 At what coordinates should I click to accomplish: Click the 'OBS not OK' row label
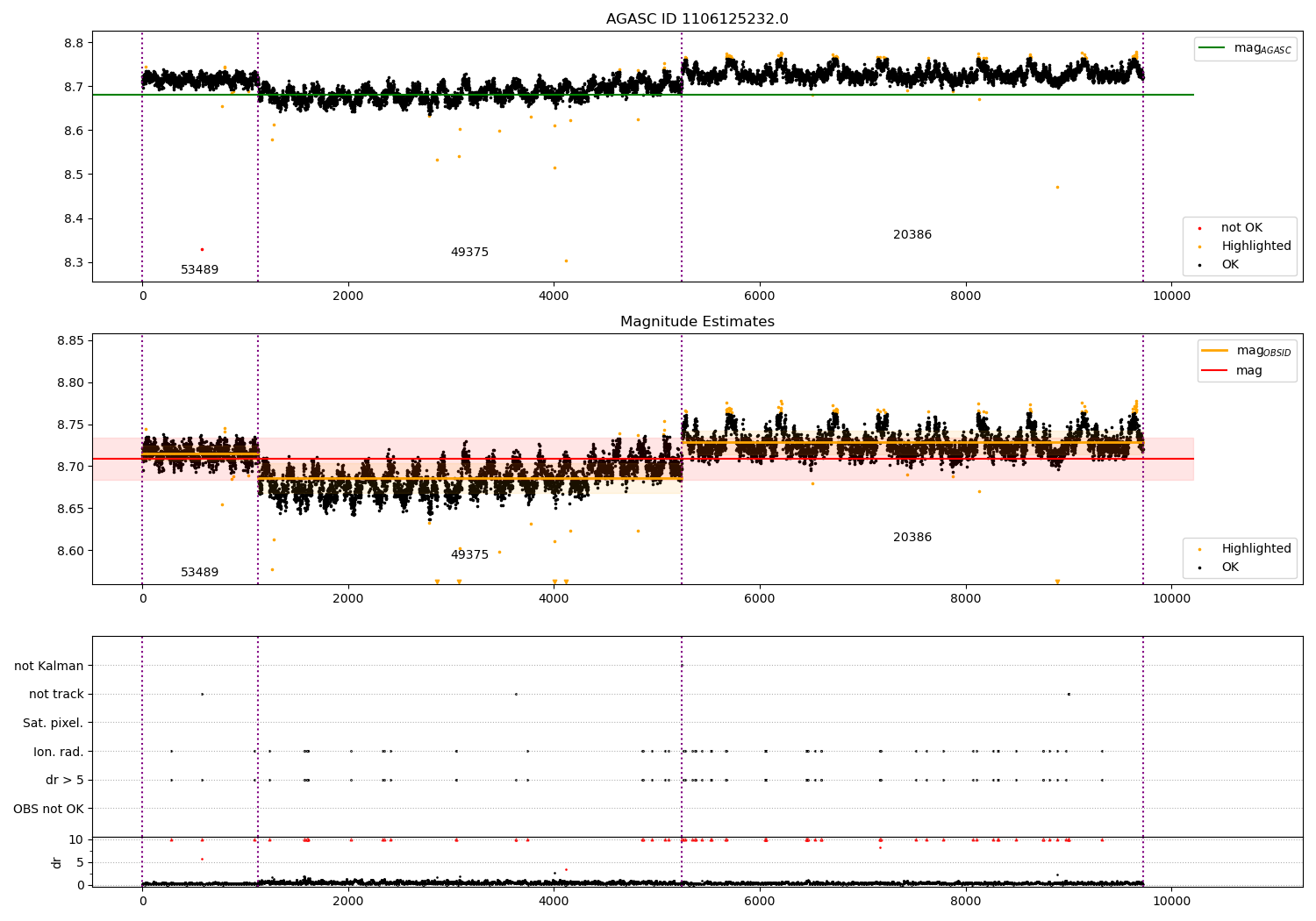pos(49,810)
